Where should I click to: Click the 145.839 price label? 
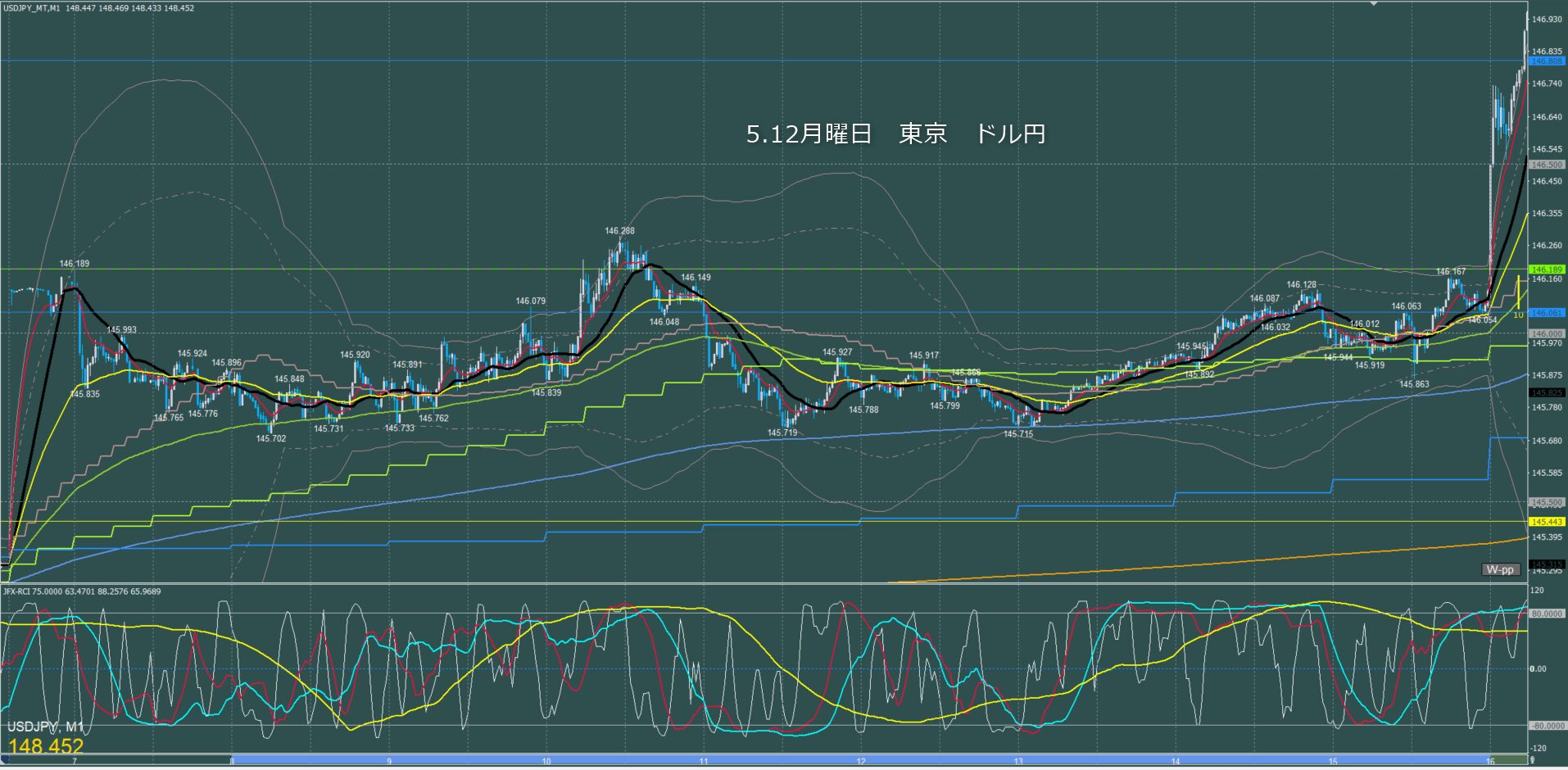pyautogui.click(x=546, y=393)
